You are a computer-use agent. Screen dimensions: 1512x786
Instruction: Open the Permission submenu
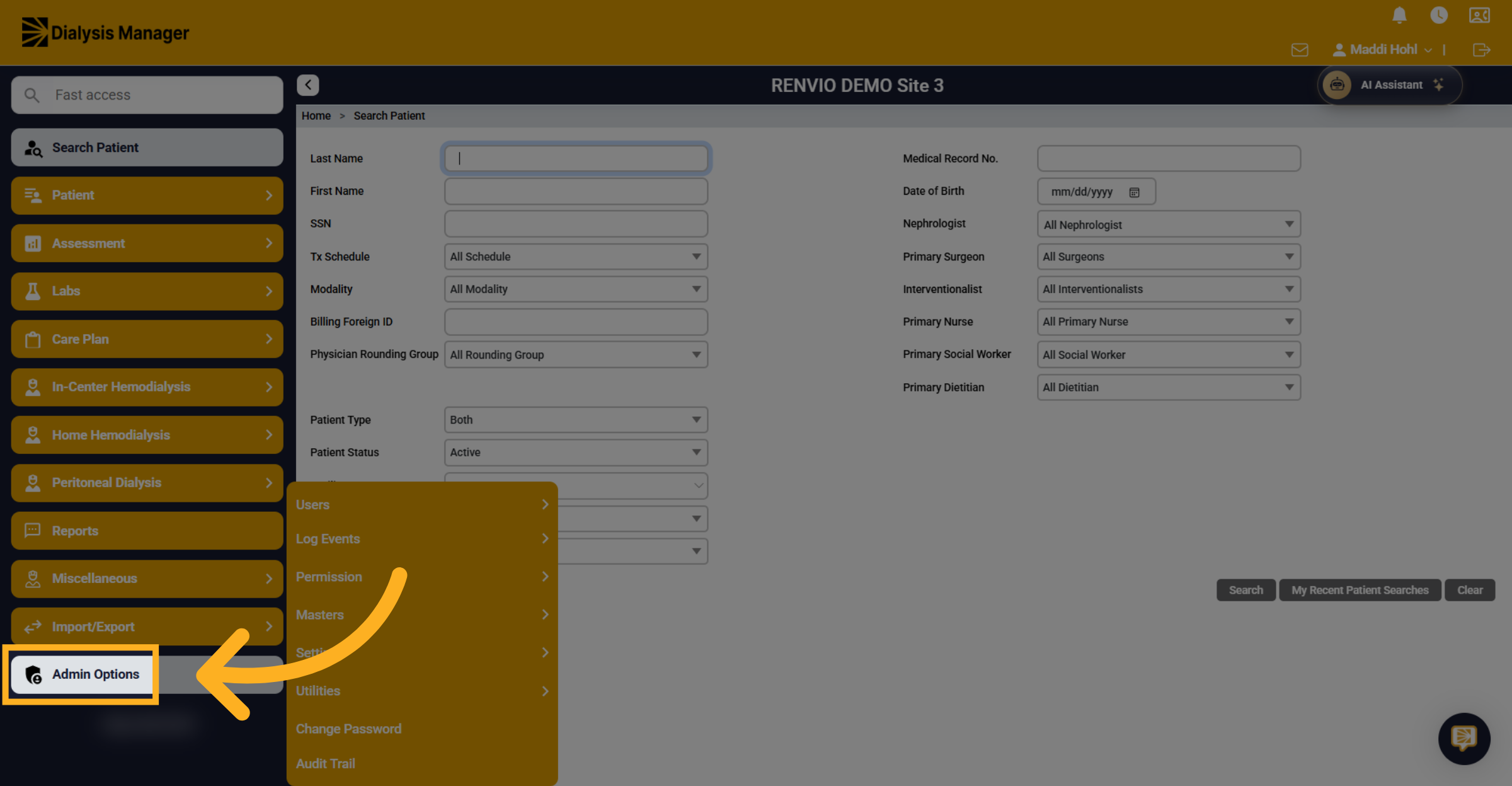point(422,577)
